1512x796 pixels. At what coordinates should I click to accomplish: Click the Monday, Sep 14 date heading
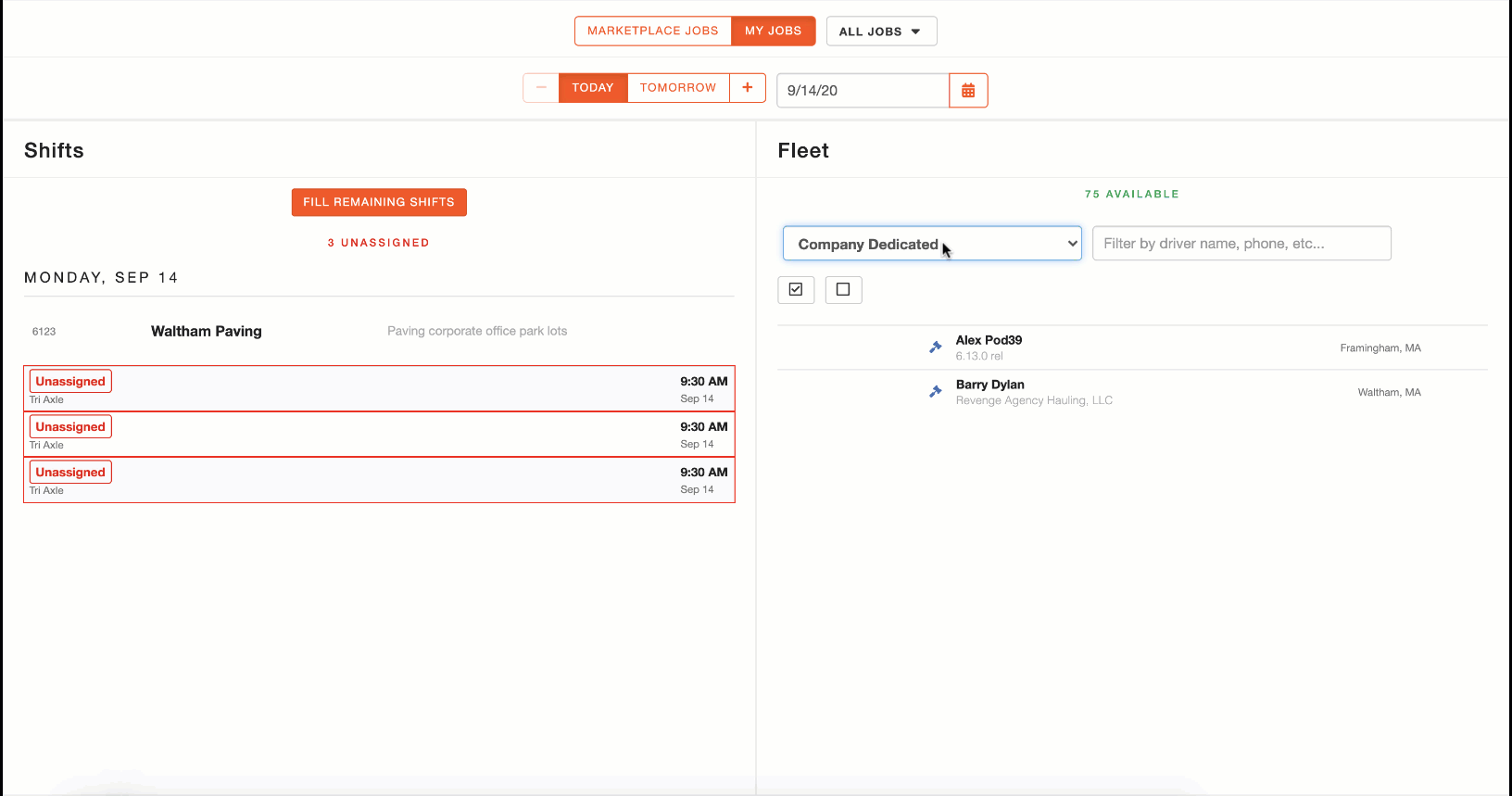[x=101, y=278]
